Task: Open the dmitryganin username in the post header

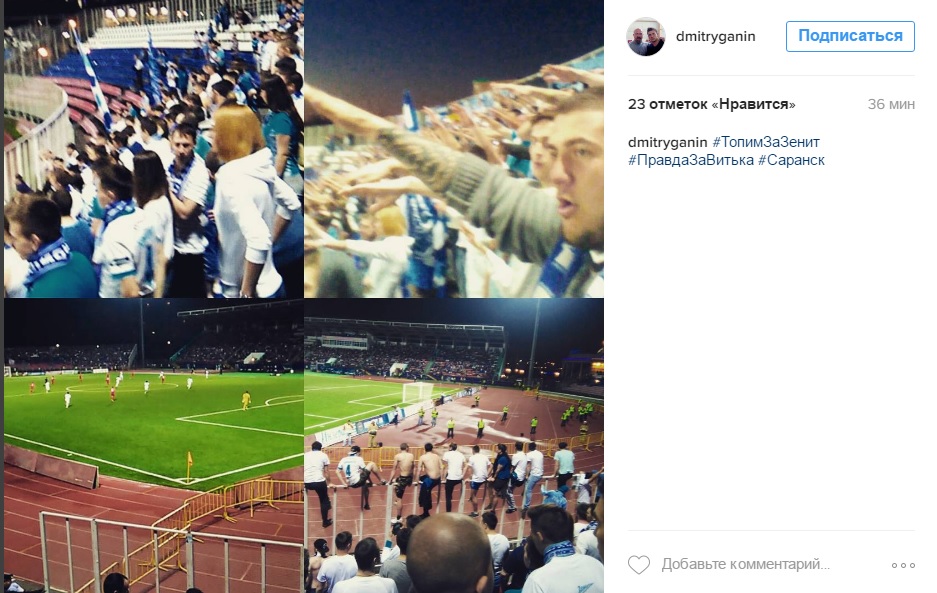Action: (715, 36)
